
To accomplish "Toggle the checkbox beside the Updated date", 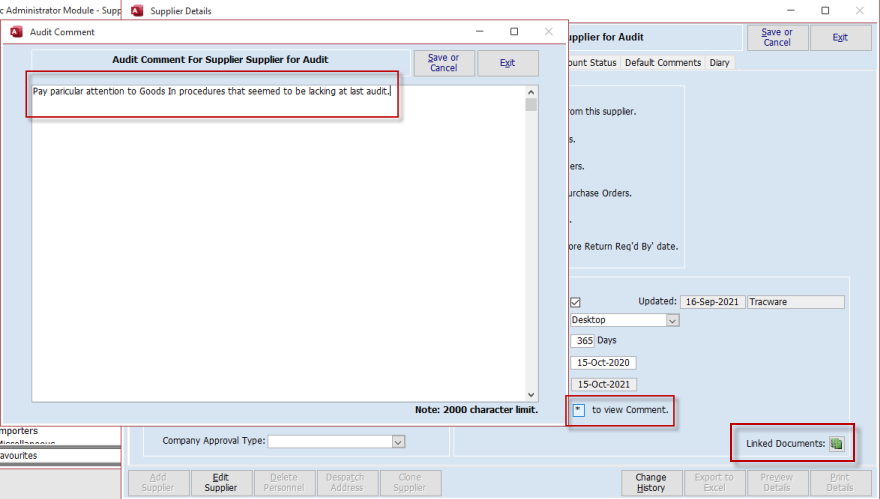I will tap(575, 302).
